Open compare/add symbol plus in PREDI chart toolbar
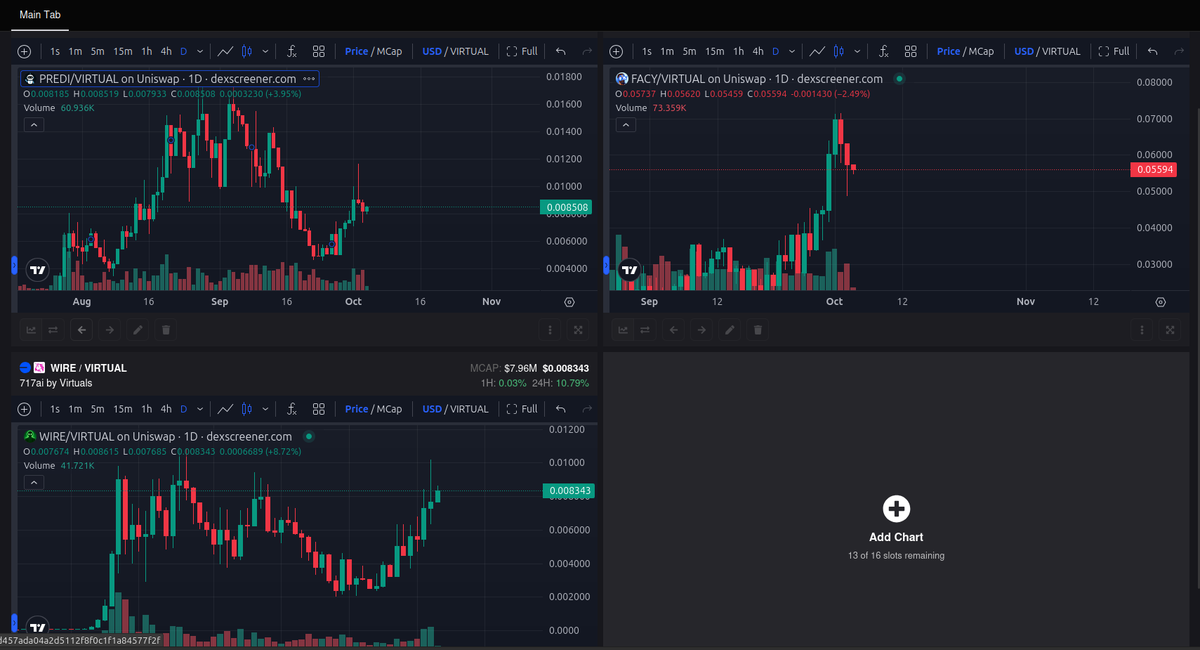Image resolution: width=1200 pixels, height=650 pixels. coord(25,51)
